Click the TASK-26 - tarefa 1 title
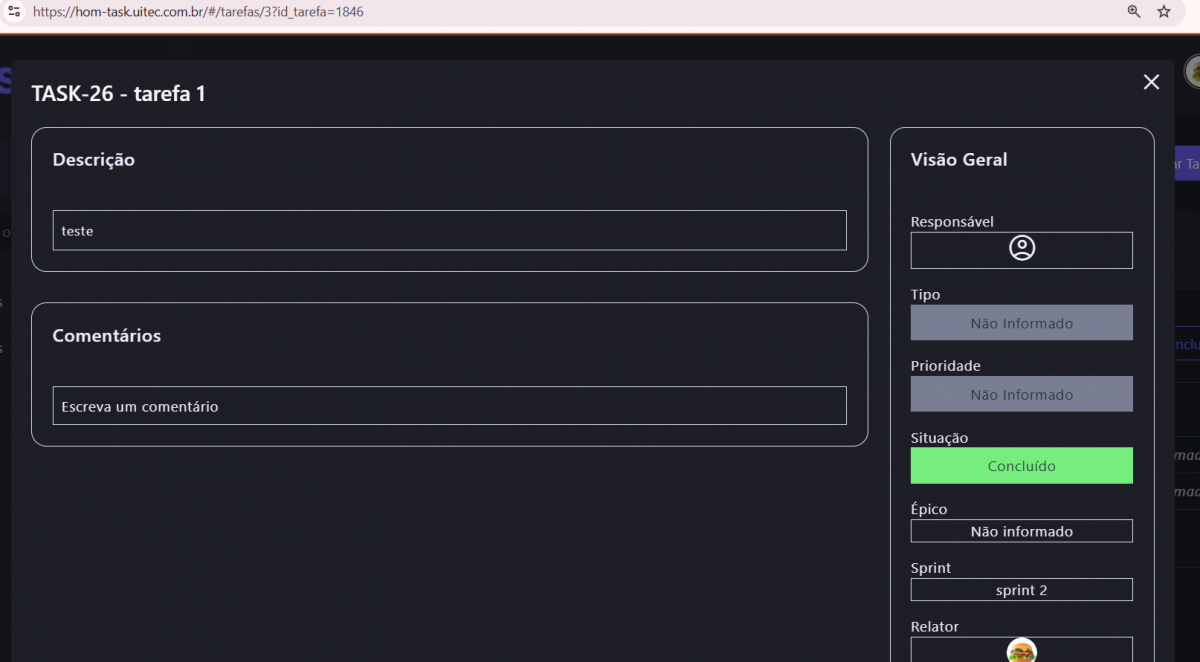 click(x=119, y=94)
